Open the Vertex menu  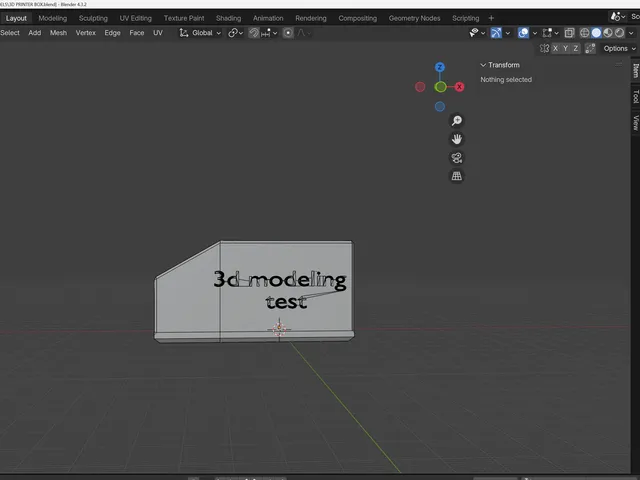[85, 33]
